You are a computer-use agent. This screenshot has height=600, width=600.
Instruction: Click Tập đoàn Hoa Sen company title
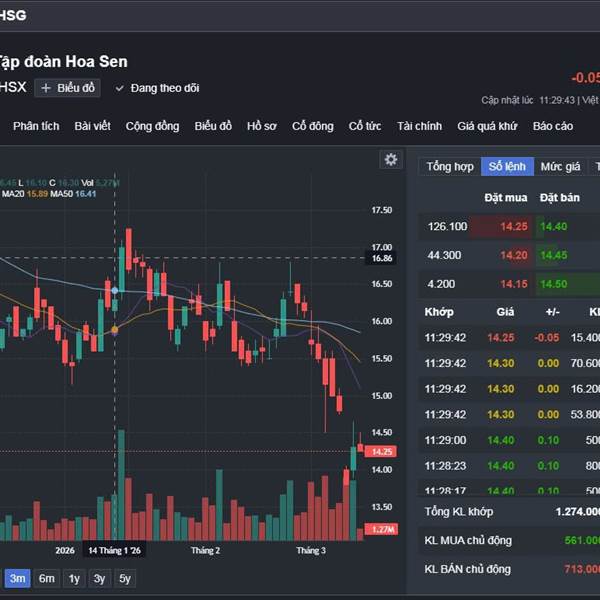(x=63, y=62)
